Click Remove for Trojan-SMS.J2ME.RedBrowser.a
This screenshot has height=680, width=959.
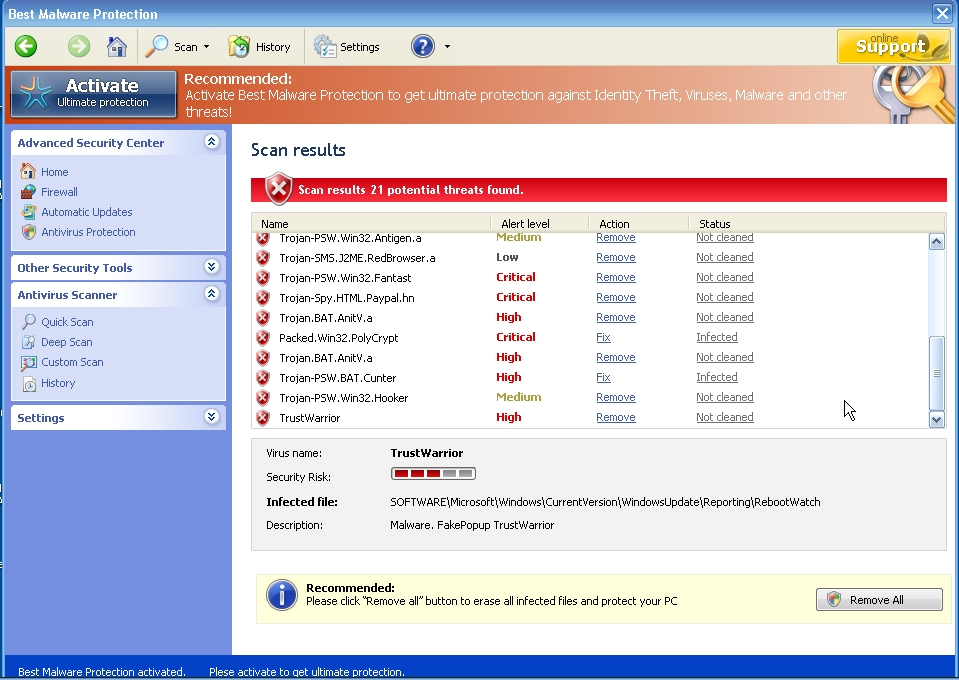click(616, 257)
